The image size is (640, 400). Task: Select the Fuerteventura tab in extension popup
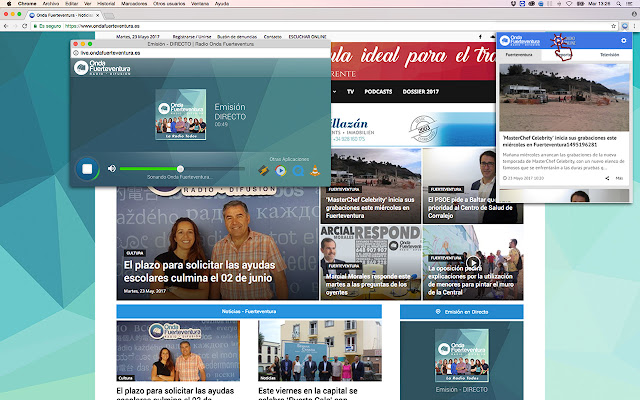click(x=519, y=55)
